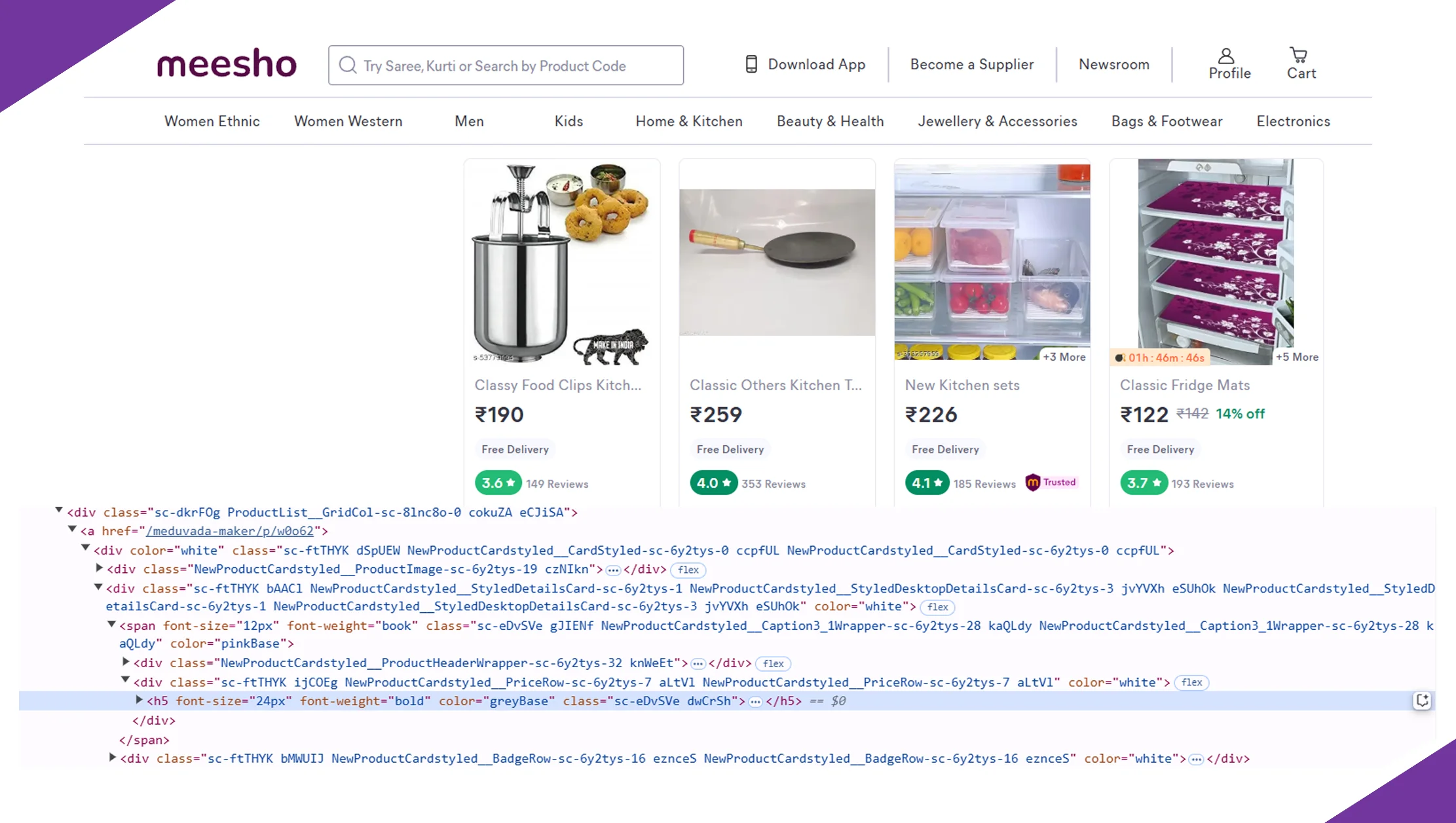Click the Download App phone icon

[x=751, y=64]
